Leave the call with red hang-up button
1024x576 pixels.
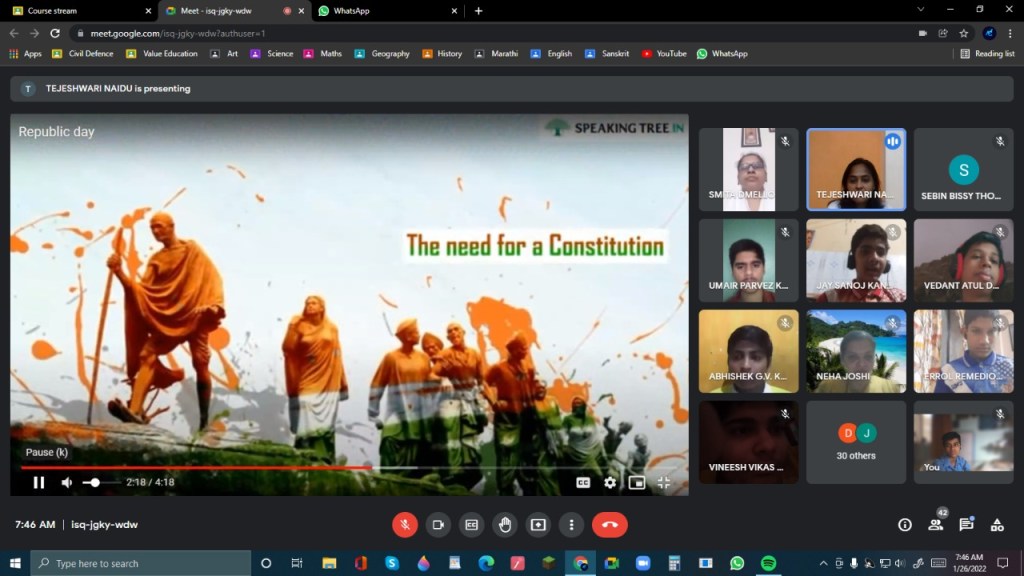609,524
